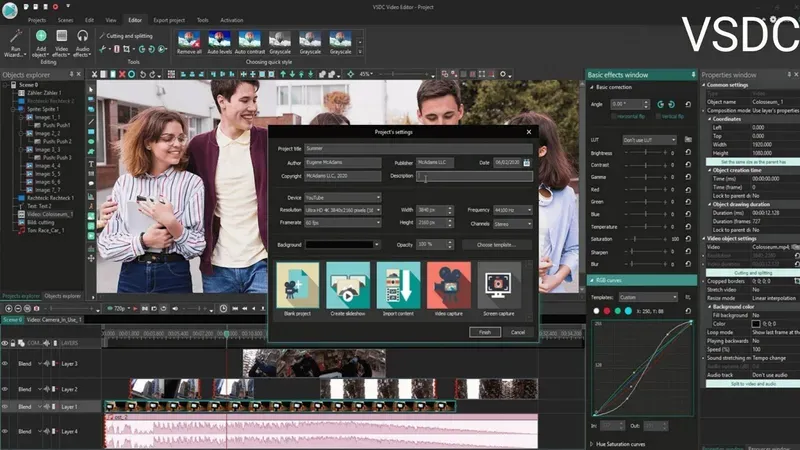This screenshot has height=450, width=800.
Task: Open the Activation tab
Action: tap(232, 20)
